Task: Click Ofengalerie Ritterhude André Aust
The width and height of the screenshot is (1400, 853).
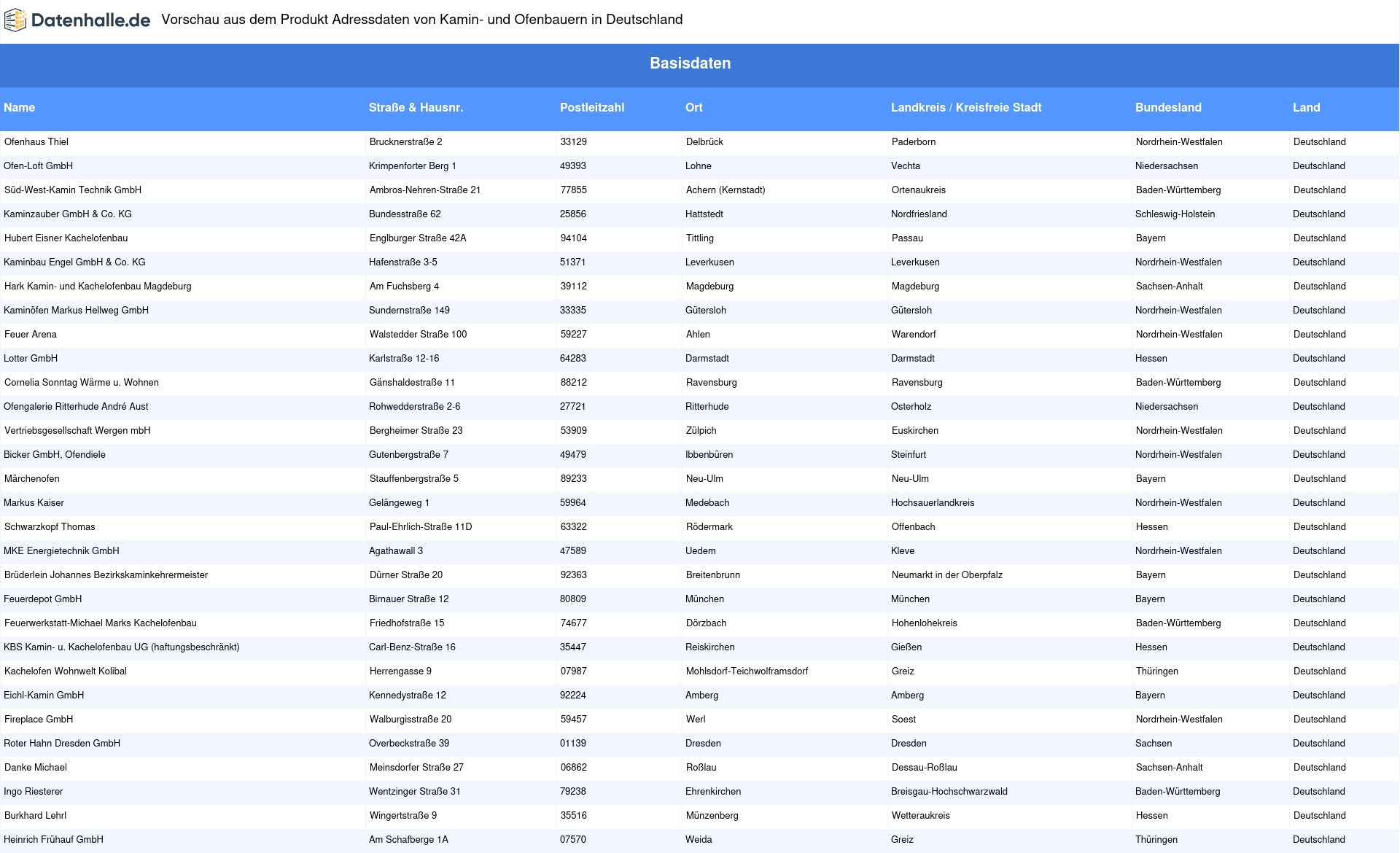Action: 76,407
